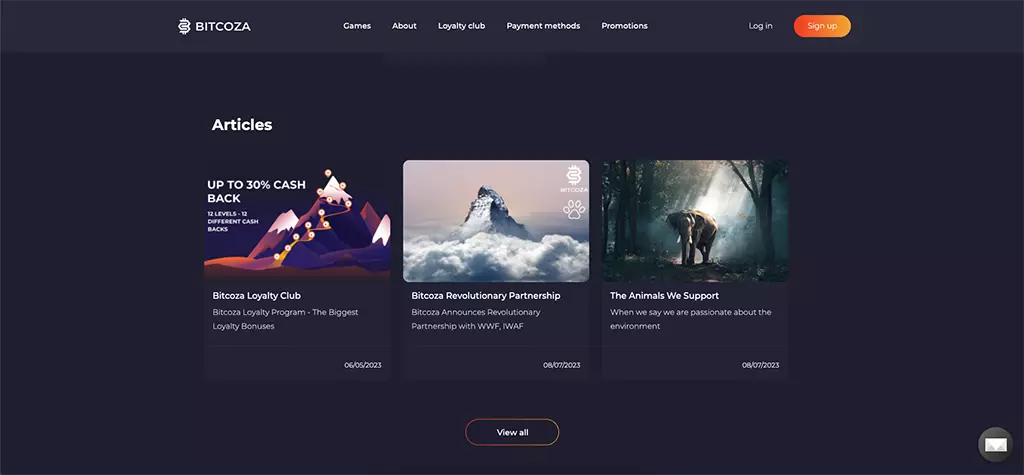Click the 06/05/2023 date
Viewport: 1024px width, 475px height.
click(362, 365)
